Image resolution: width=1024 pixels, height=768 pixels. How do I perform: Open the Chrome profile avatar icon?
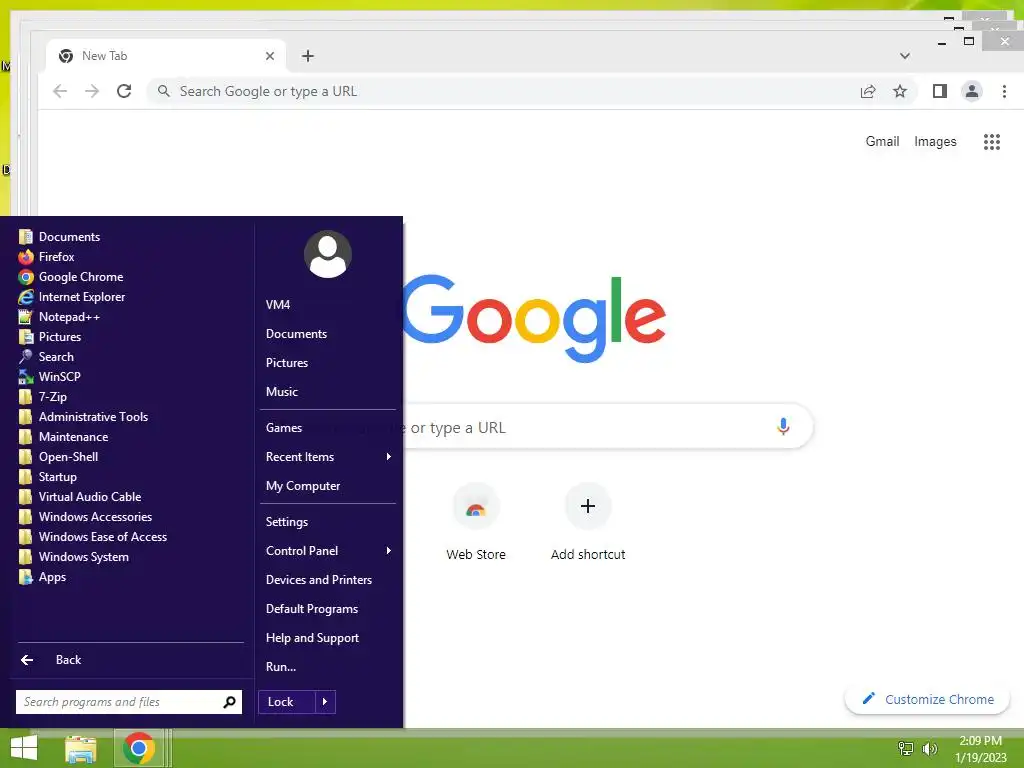point(972,91)
